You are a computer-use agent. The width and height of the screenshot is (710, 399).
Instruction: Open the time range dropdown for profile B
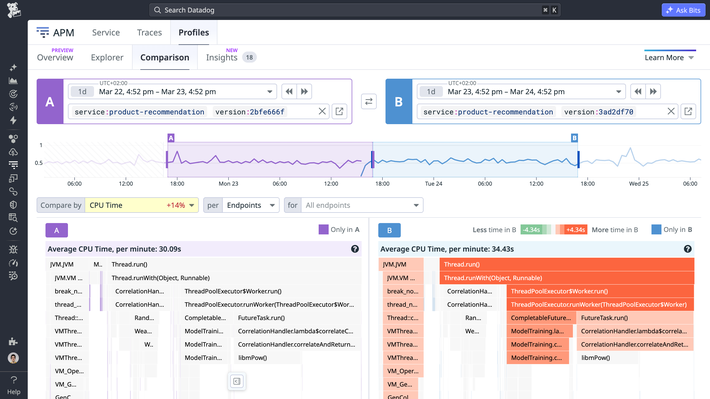click(521, 91)
